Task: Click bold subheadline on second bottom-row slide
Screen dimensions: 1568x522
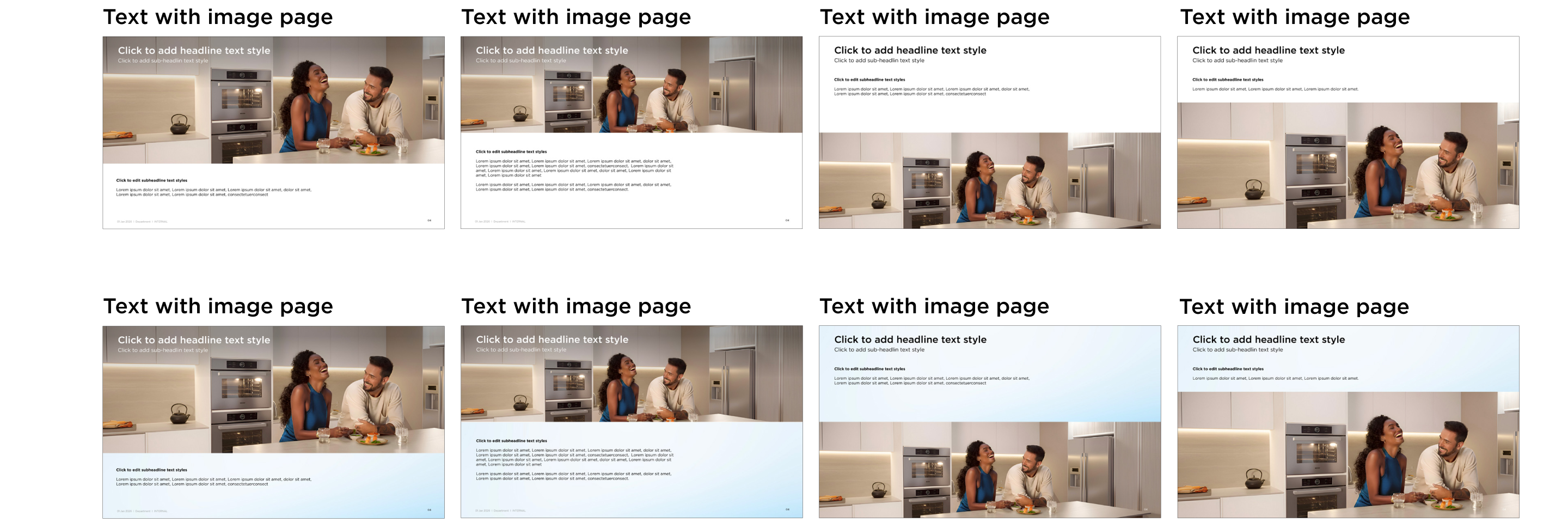Action: click(x=511, y=441)
